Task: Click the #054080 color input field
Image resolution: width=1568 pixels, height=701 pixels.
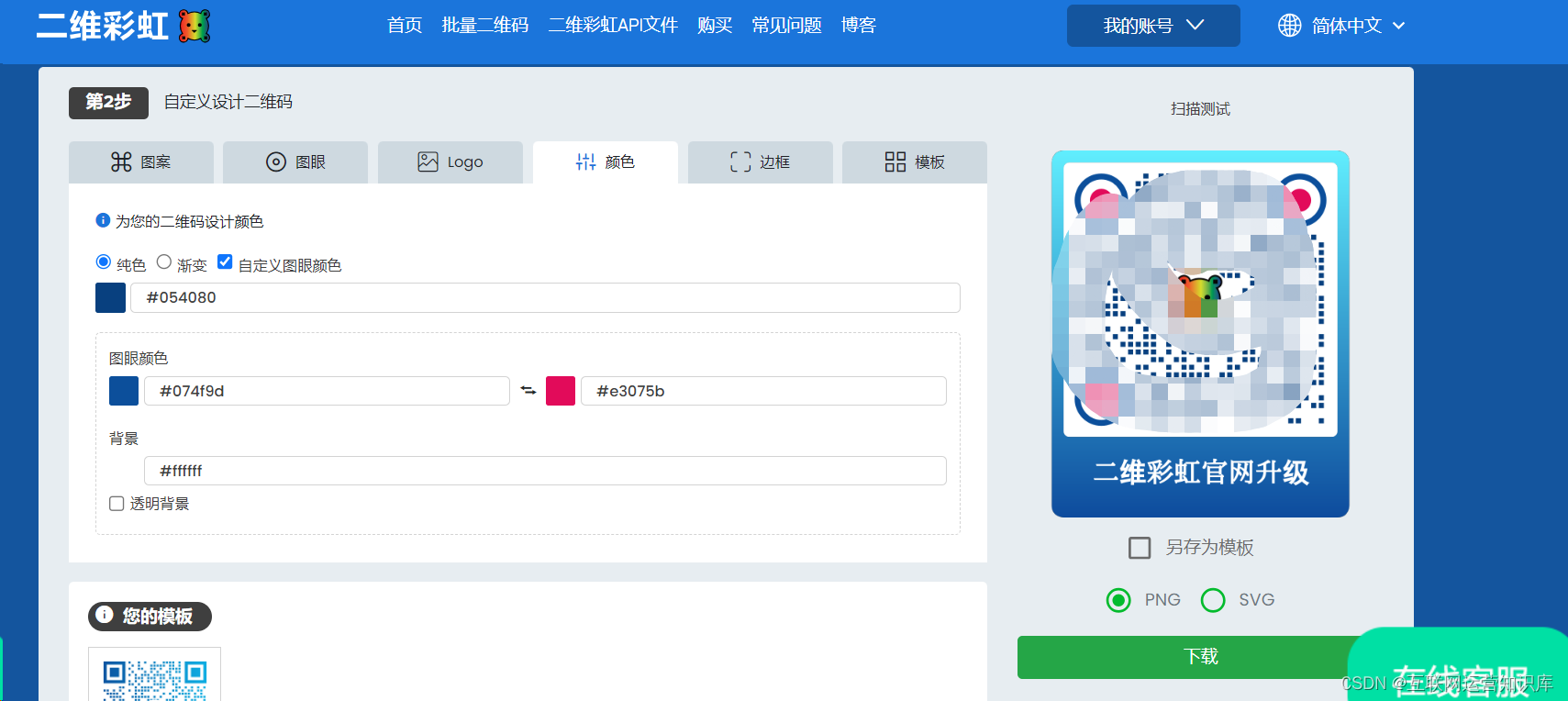Action: coord(545,298)
